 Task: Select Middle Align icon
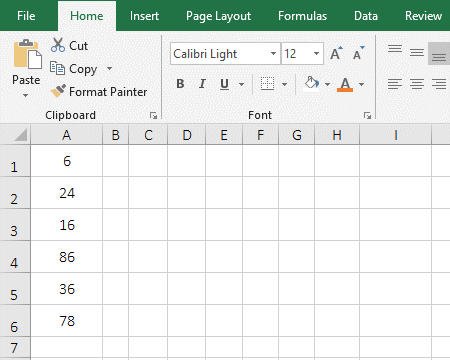[417, 53]
